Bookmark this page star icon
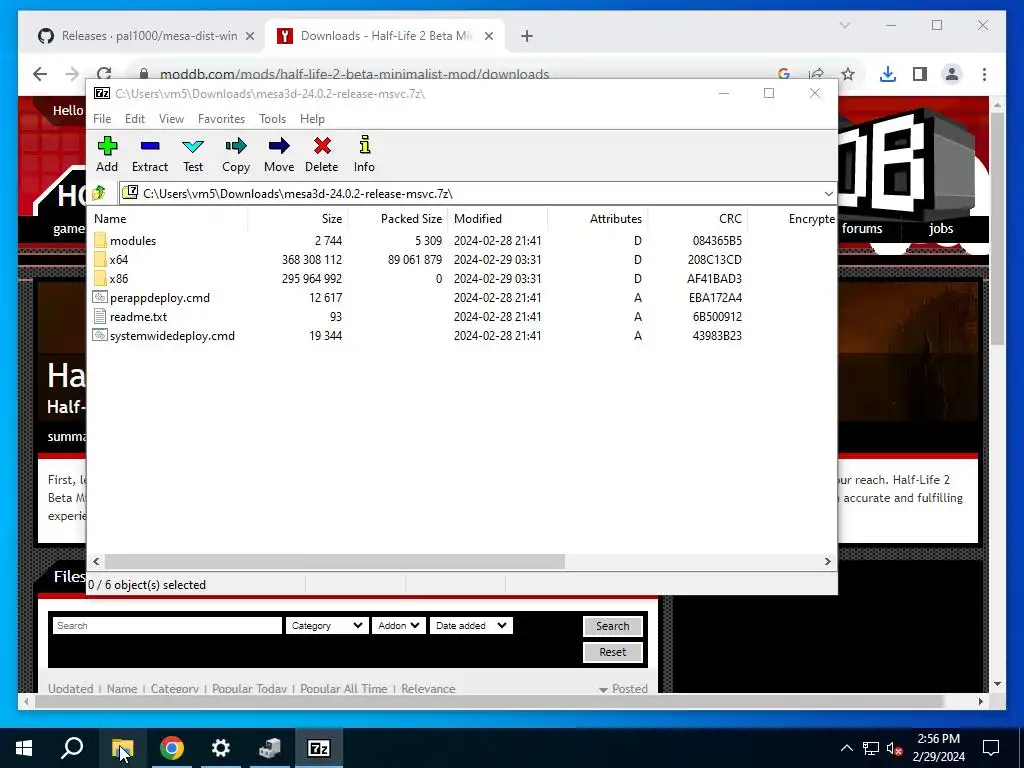The width and height of the screenshot is (1024, 768). pos(848,74)
